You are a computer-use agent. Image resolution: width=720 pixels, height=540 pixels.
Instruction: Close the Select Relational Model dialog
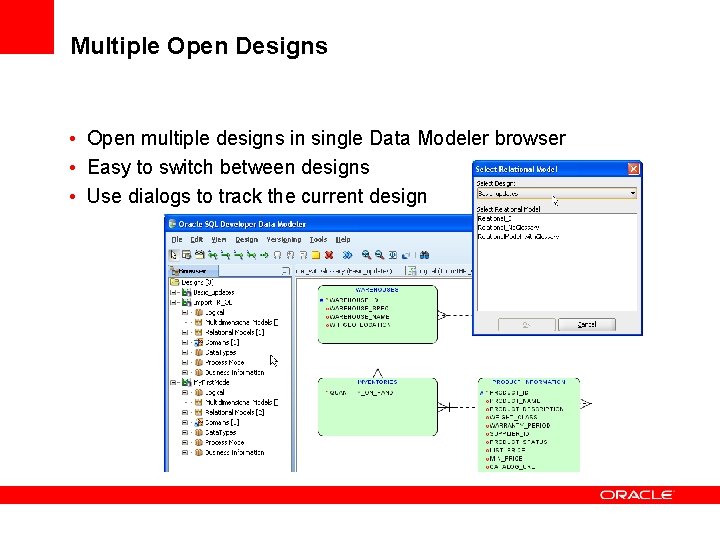(x=634, y=169)
